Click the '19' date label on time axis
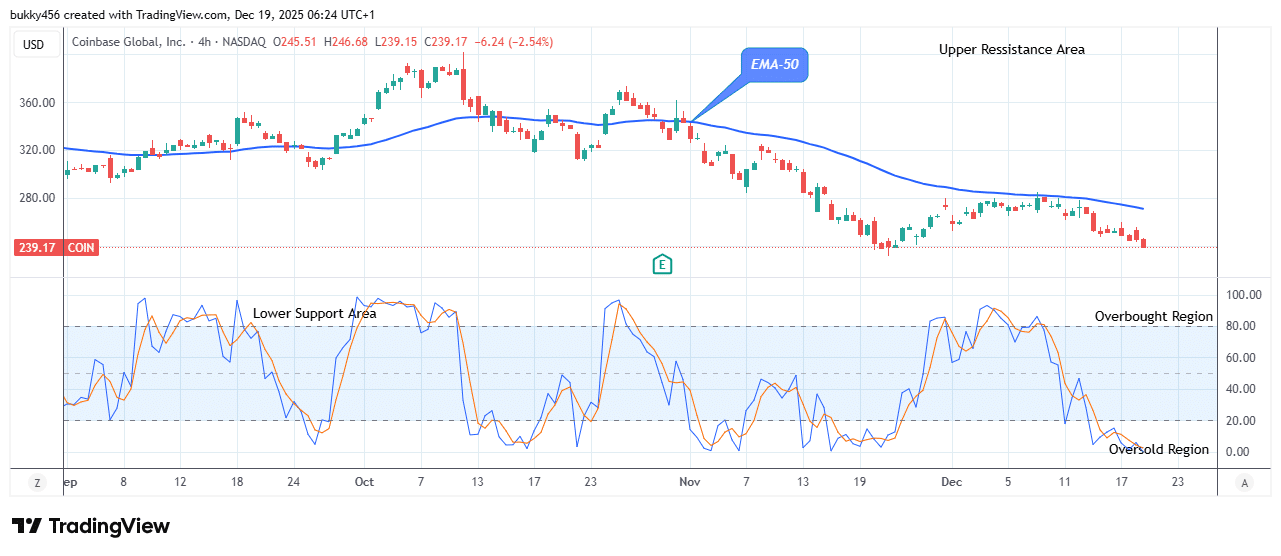 pyautogui.click(x=859, y=482)
